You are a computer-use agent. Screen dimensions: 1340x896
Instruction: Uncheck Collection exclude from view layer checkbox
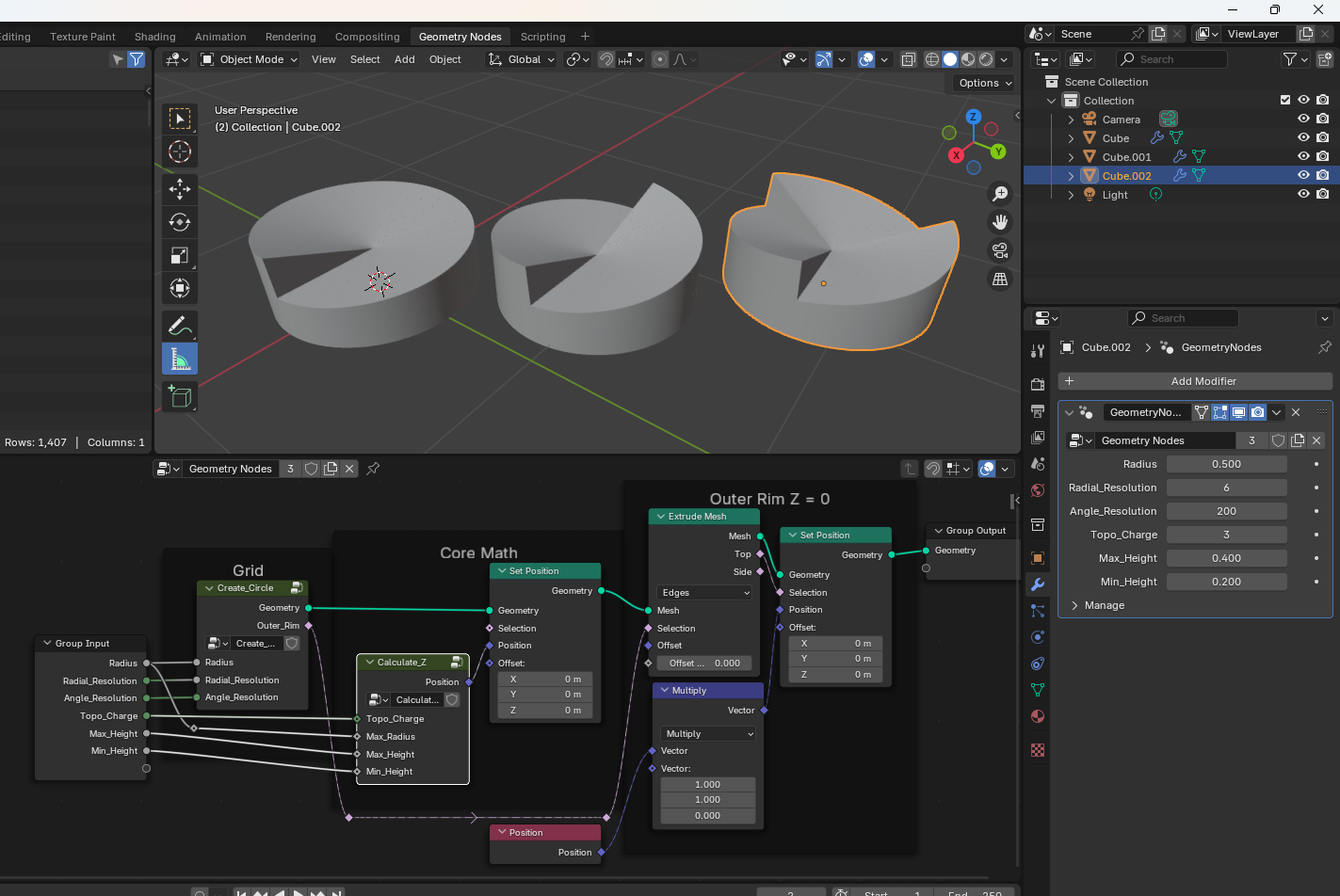coord(1284,100)
